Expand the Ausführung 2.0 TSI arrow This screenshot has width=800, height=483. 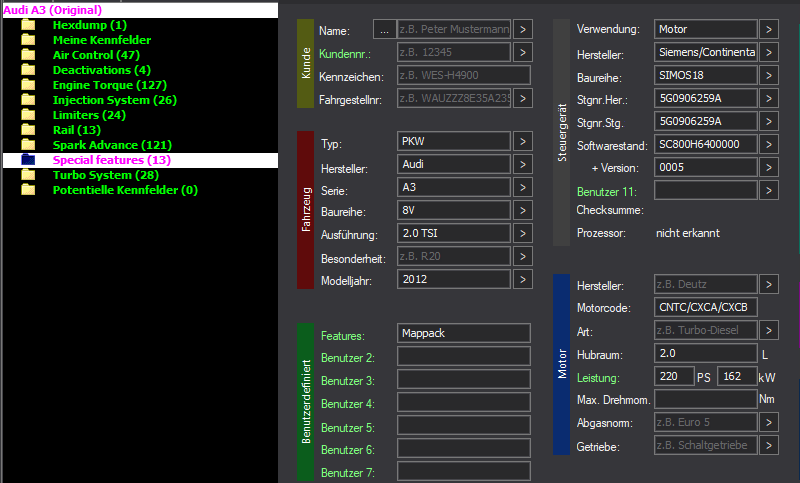click(x=523, y=233)
